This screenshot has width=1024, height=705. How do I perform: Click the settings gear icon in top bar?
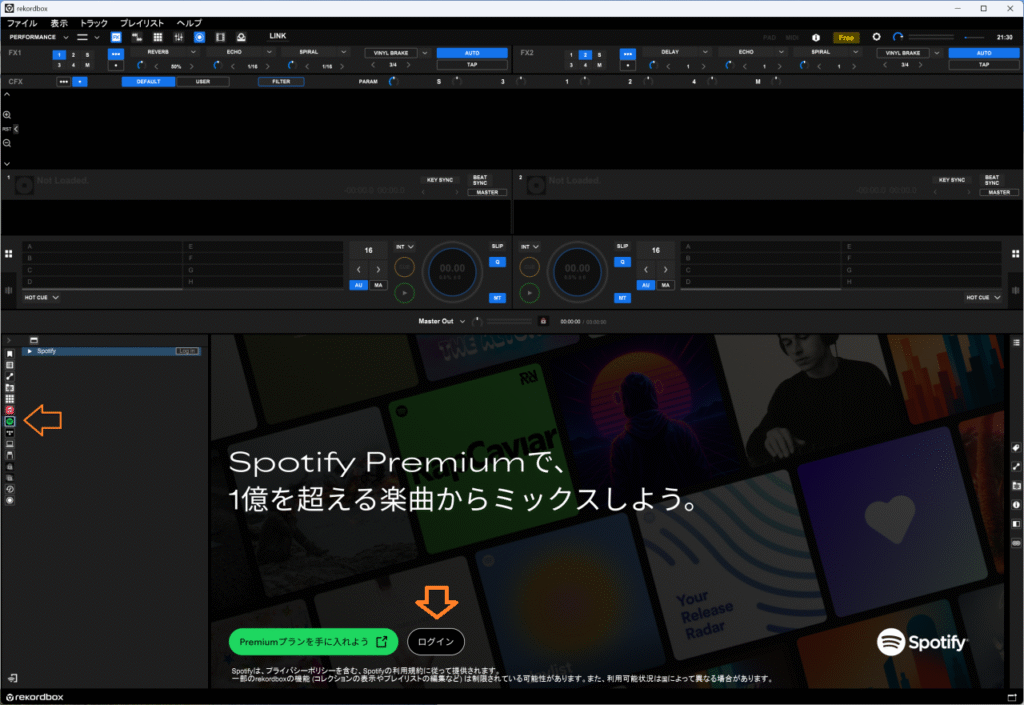pos(876,37)
